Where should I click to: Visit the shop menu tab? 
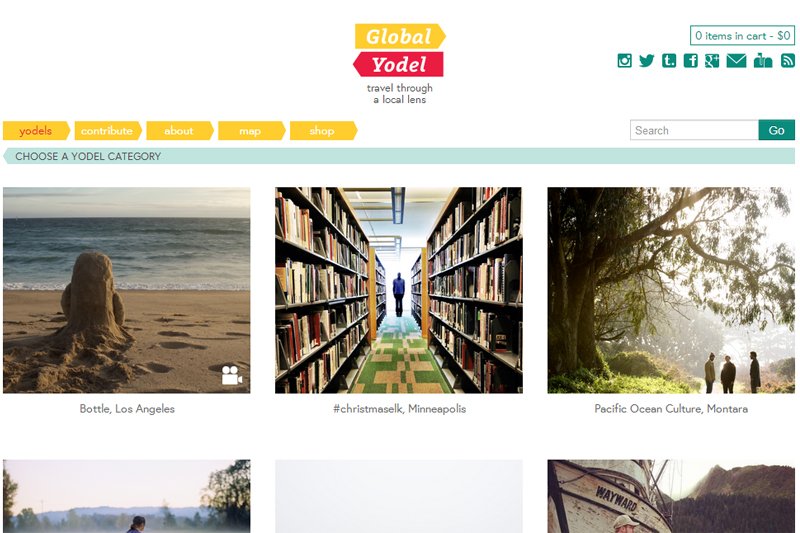pos(323,131)
